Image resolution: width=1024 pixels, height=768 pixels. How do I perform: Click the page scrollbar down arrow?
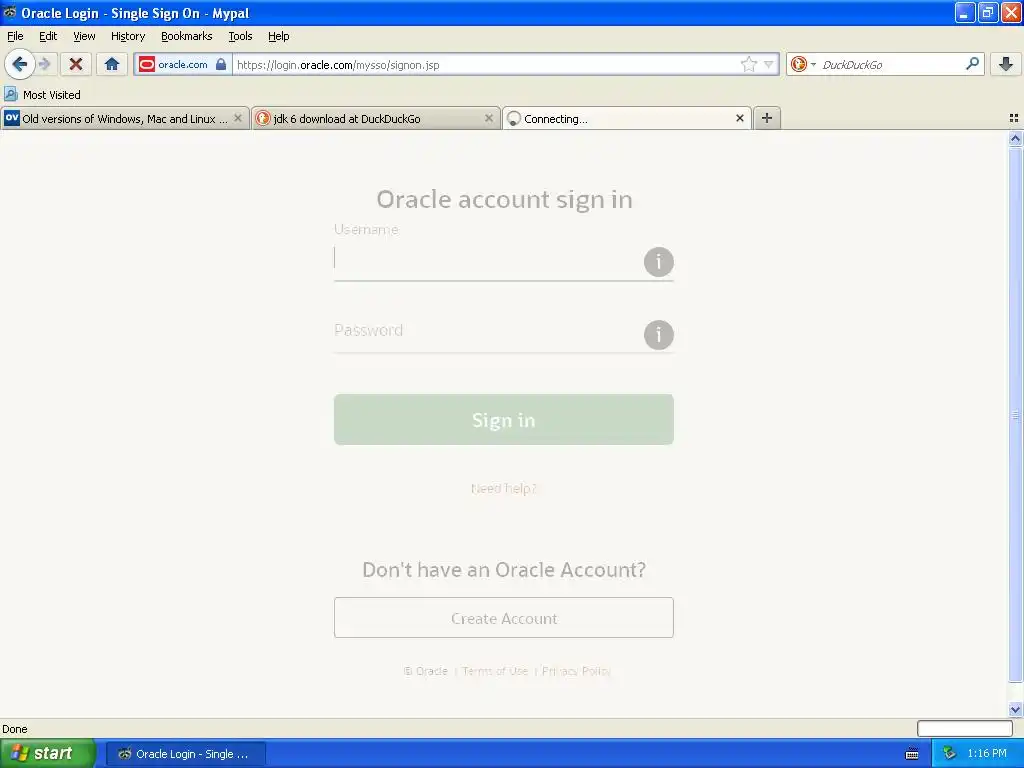(1015, 709)
